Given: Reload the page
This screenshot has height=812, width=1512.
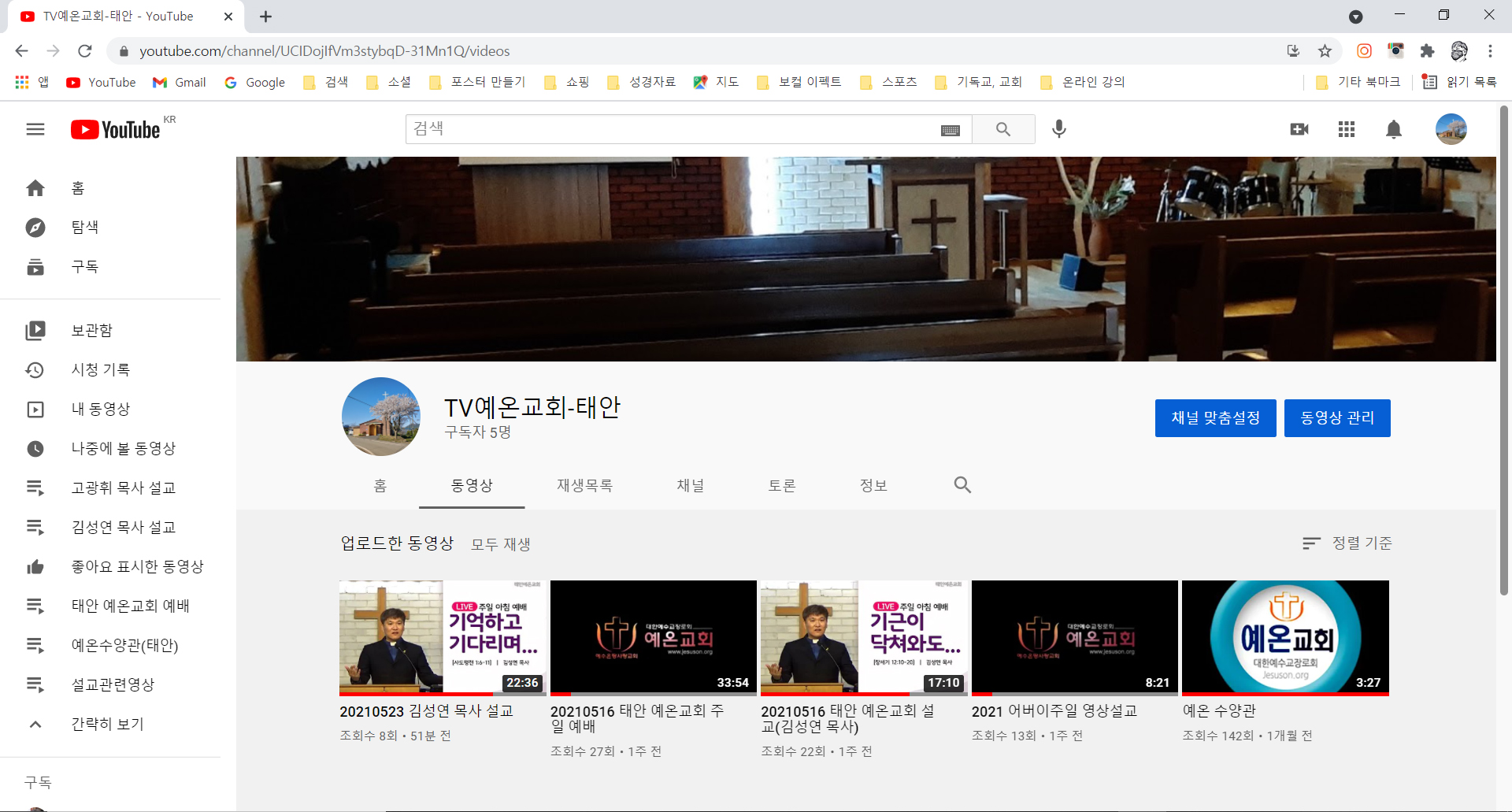Looking at the screenshot, I should pos(84,51).
